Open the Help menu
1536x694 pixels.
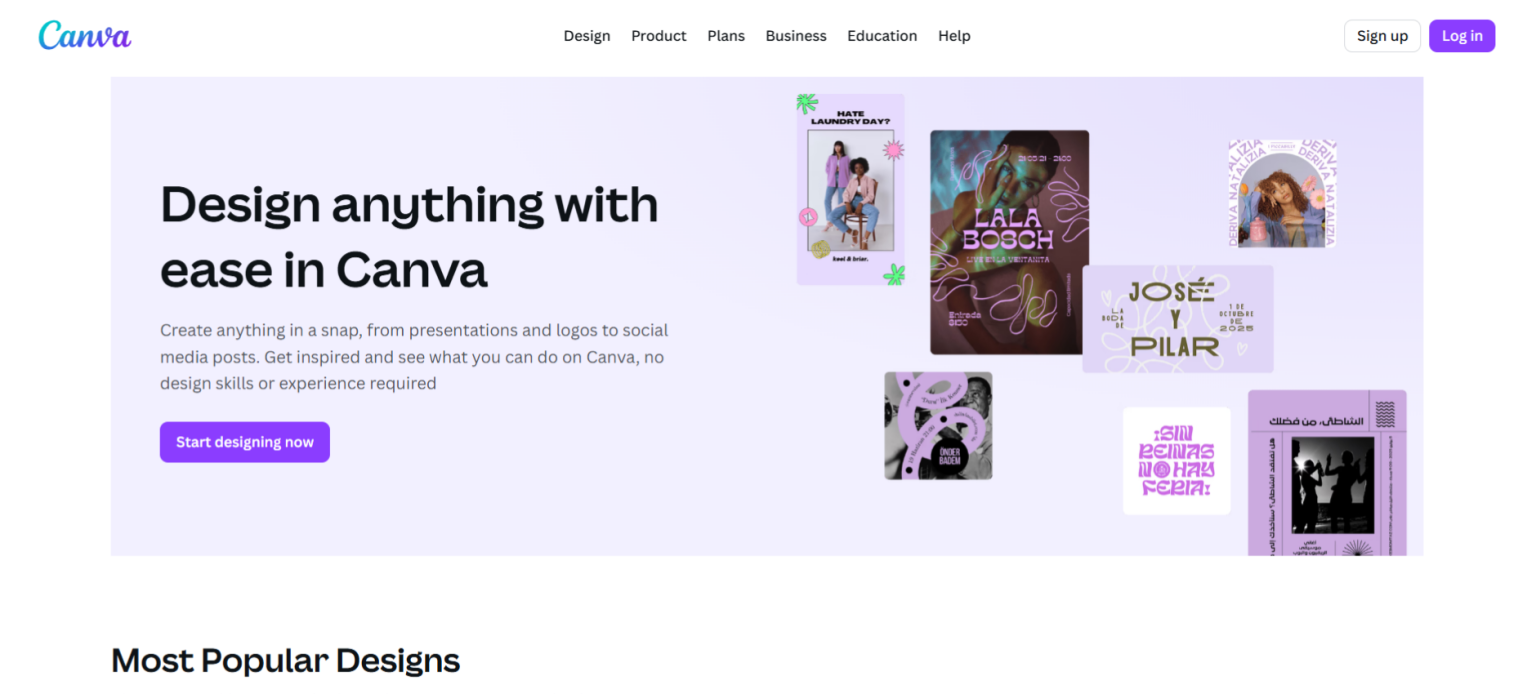click(953, 35)
